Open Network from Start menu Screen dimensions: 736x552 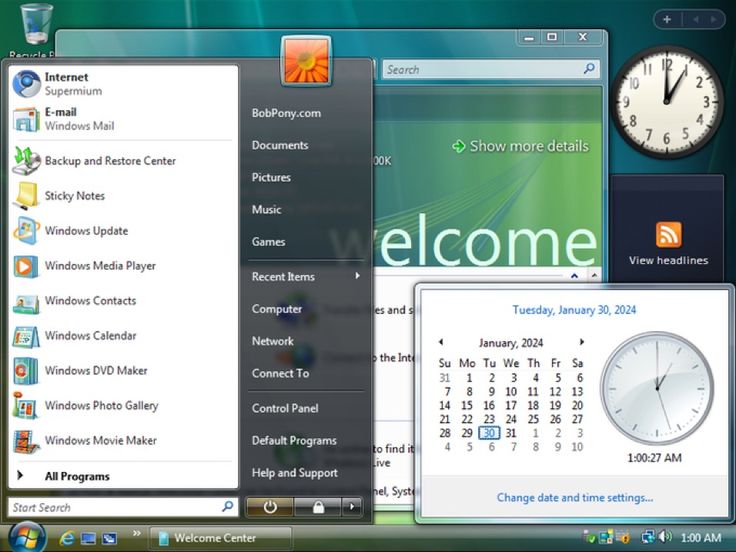click(272, 341)
